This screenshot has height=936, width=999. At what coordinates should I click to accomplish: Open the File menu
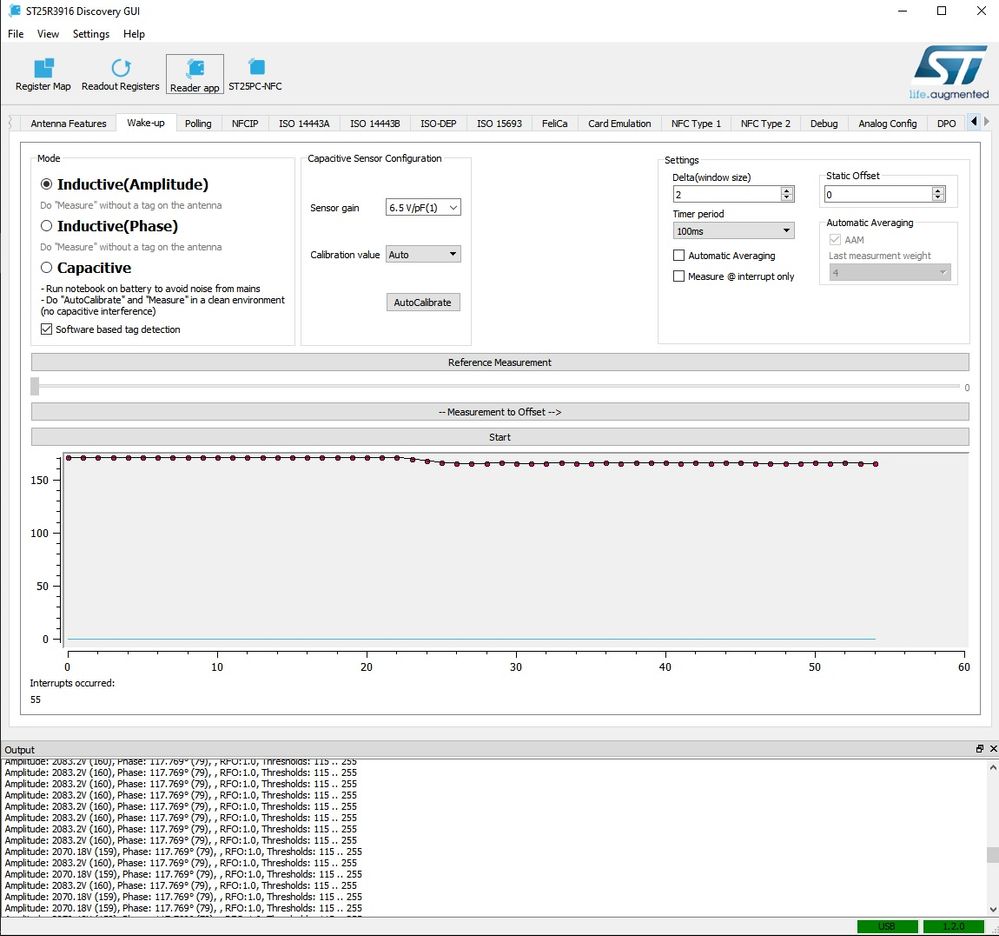[16, 34]
